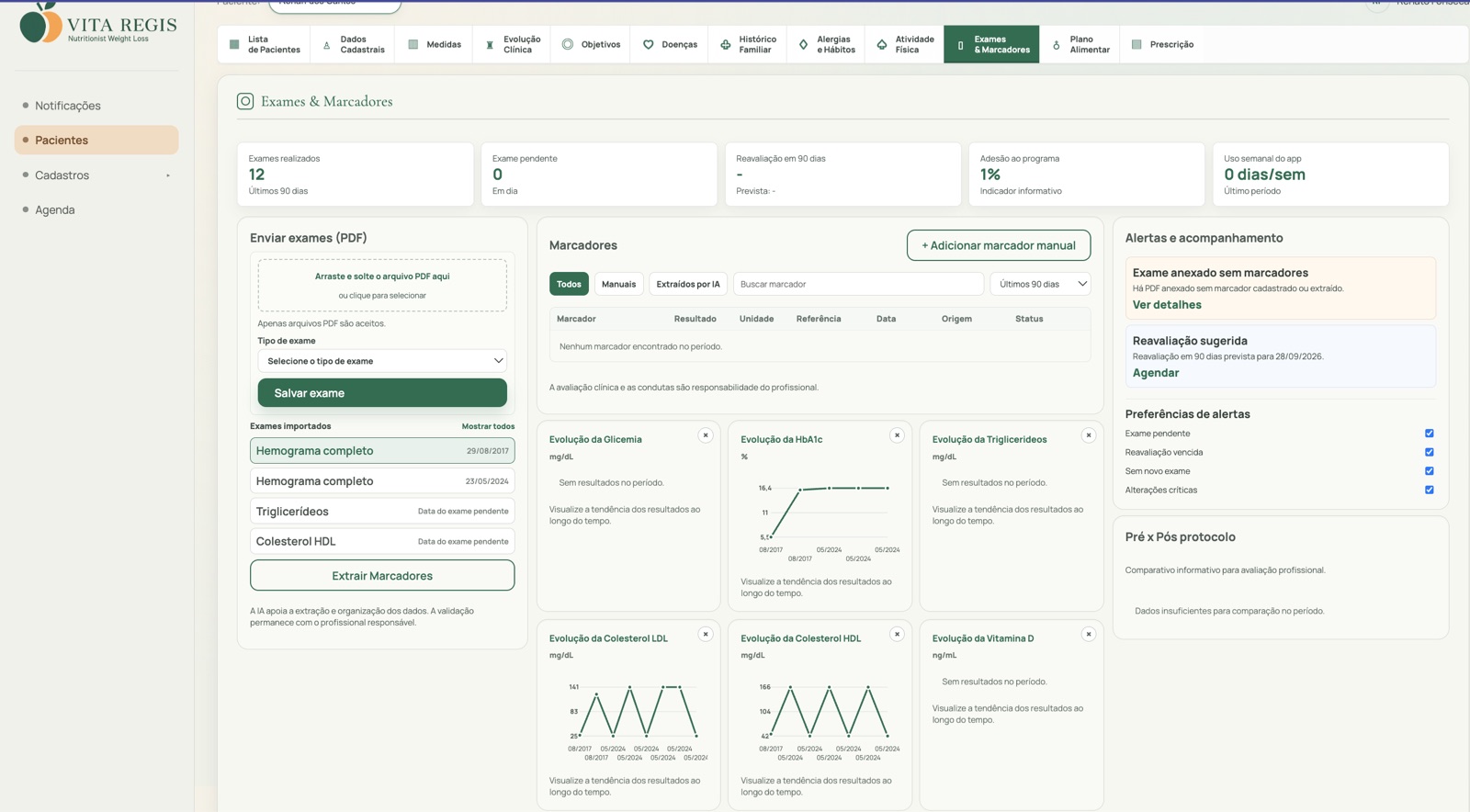Click the Origem column header
This screenshot has width=1470, height=812.
956,319
